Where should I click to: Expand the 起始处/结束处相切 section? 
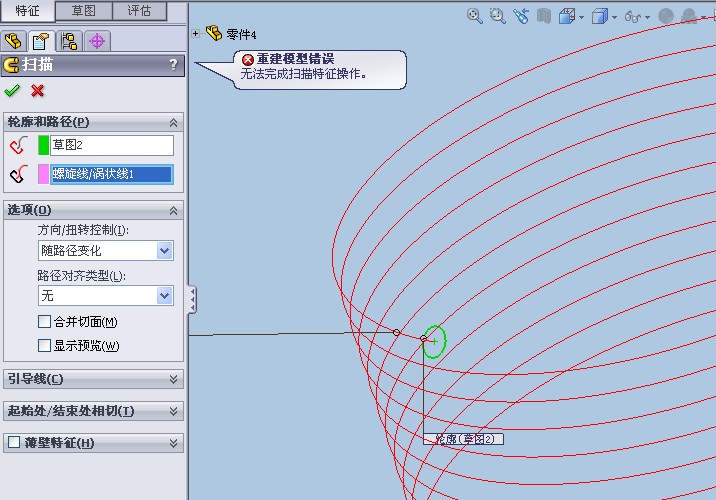[x=174, y=411]
